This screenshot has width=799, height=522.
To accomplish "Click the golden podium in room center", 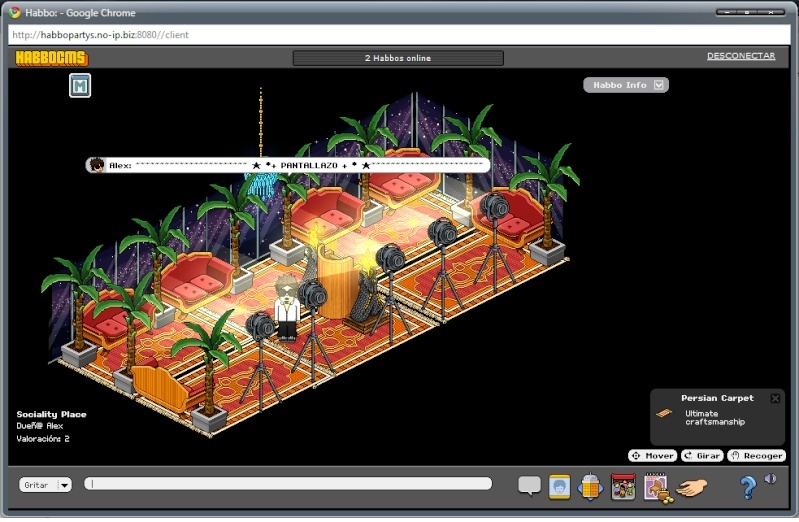I will 334,281.
